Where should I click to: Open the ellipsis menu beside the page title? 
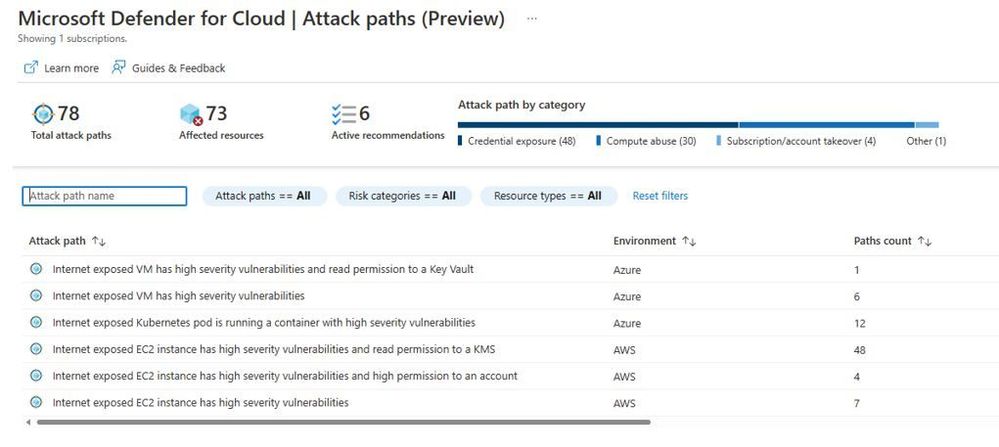(532, 18)
